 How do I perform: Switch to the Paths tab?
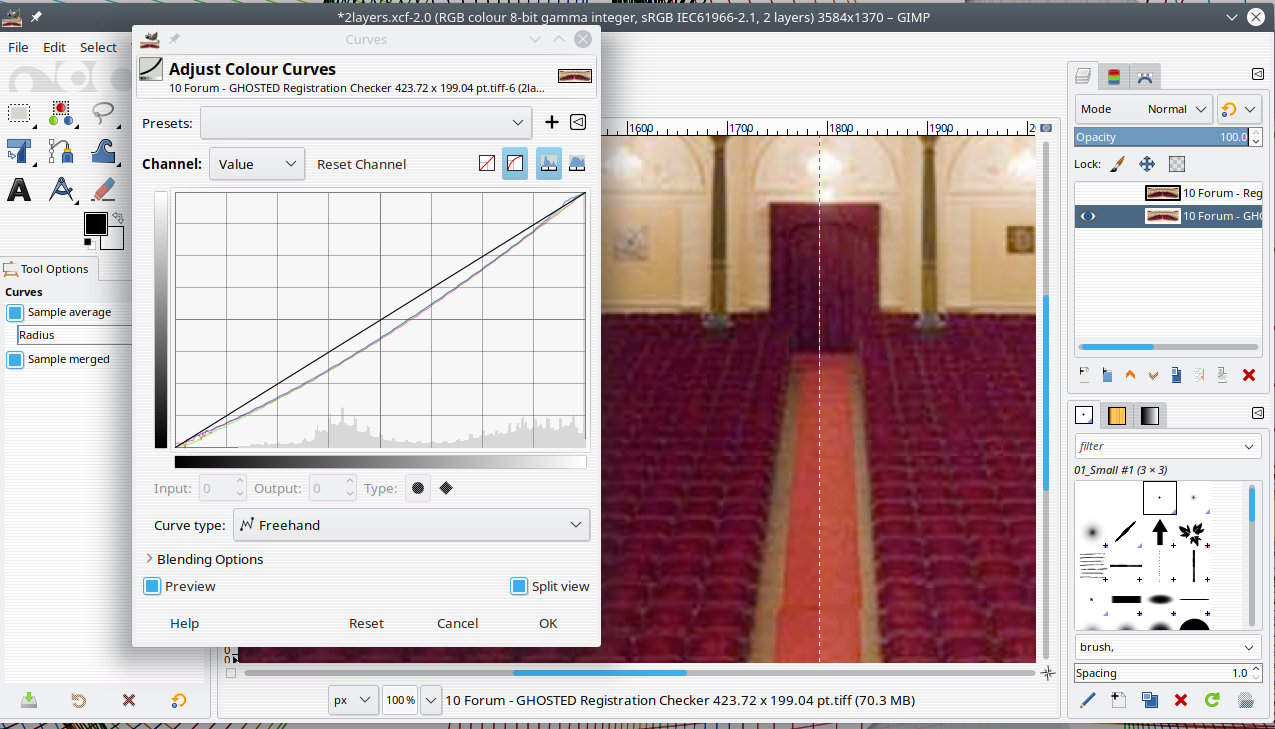[x=1145, y=76]
